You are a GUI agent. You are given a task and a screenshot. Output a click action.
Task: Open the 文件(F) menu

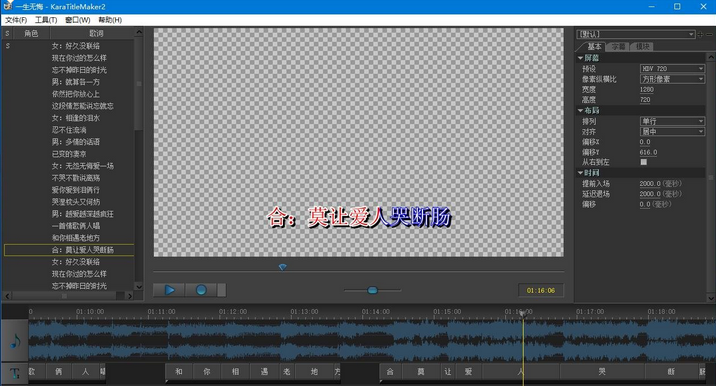coord(16,20)
